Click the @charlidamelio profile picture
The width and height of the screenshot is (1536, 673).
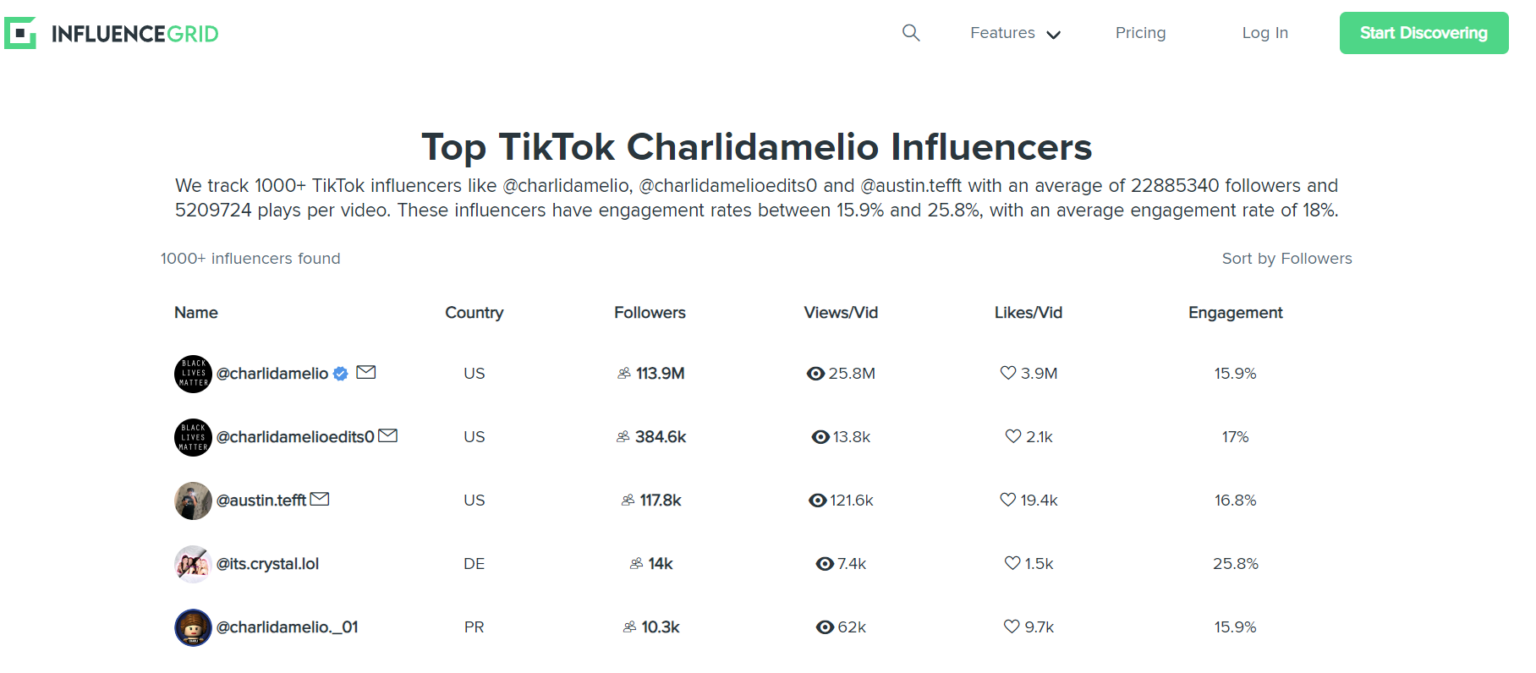(x=193, y=373)
